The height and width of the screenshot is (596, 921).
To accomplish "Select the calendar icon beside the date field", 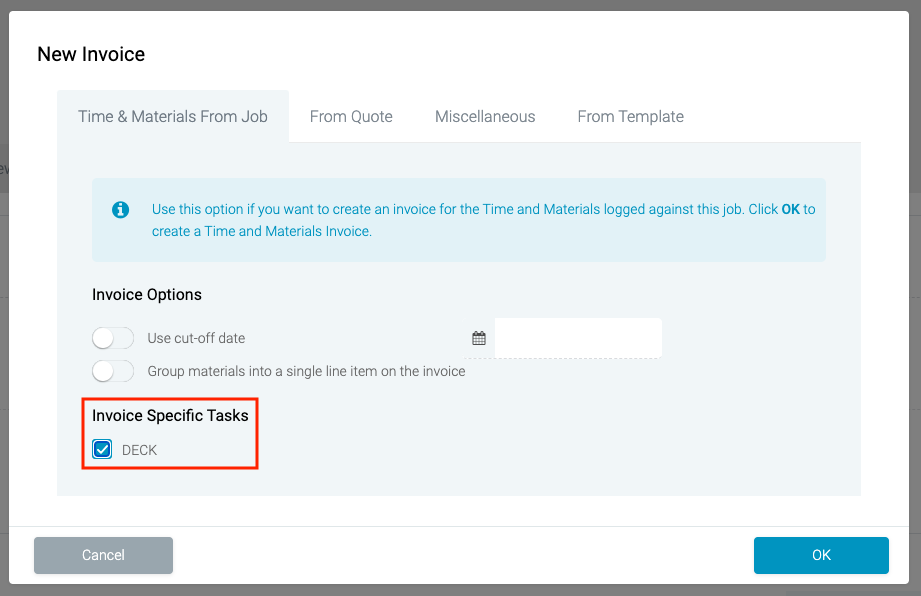I will click(478, 337).
